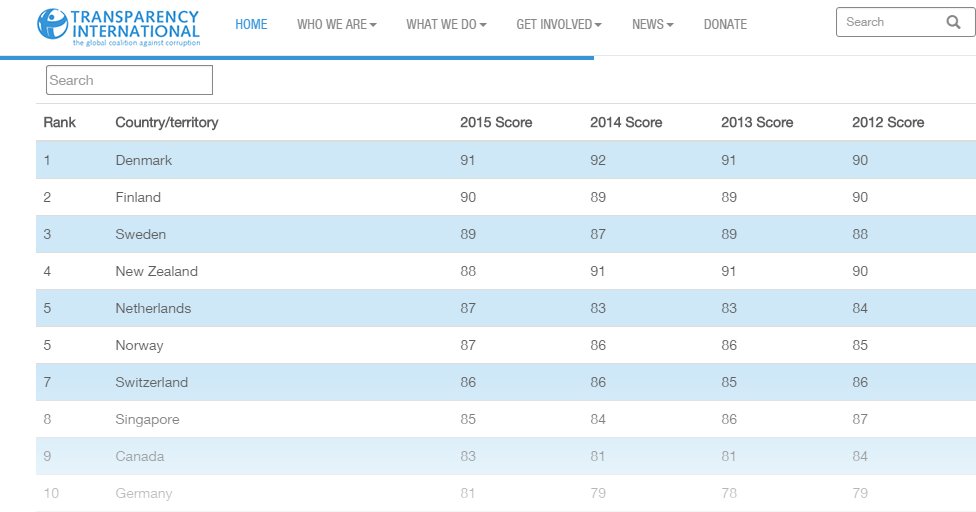Expand the Get Involved dropdown
The height and width of the screenshot is (512, 976).
tap(559, 24)
